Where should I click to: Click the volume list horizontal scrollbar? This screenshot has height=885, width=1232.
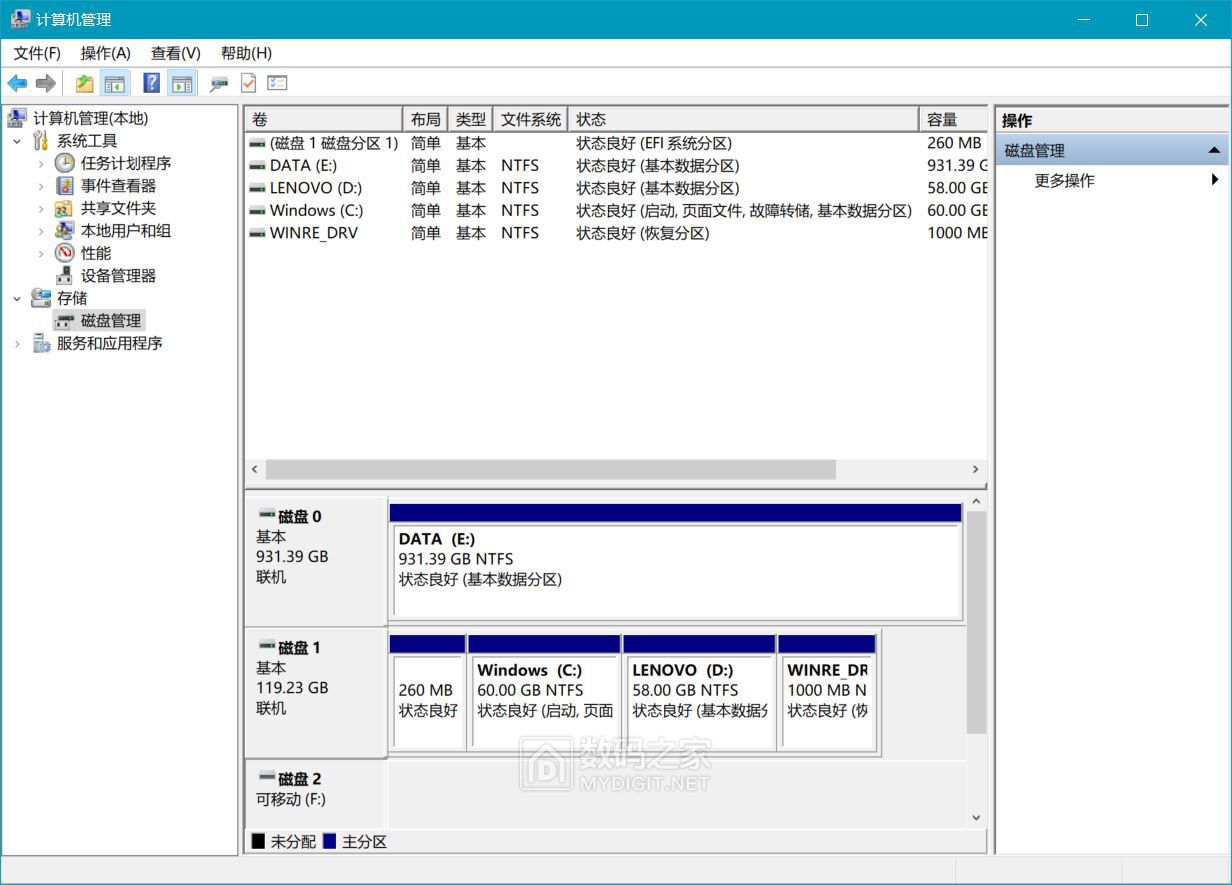click(x=550, y=470)
